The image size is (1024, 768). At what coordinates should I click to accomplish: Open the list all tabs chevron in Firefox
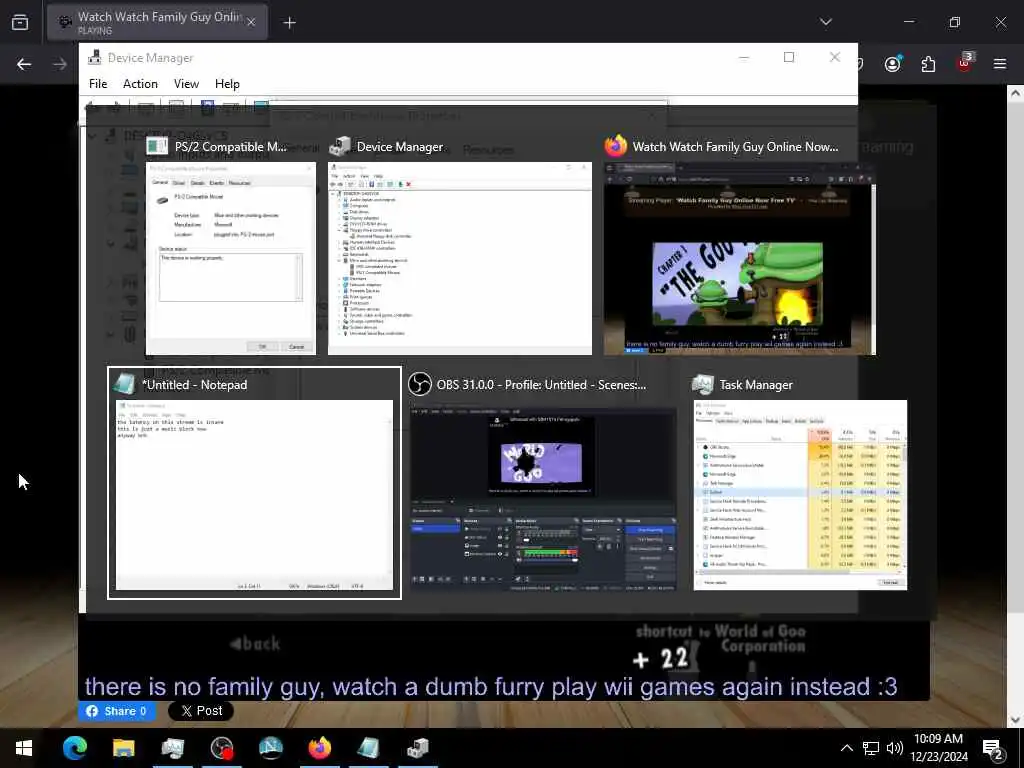tap(825, 22)
